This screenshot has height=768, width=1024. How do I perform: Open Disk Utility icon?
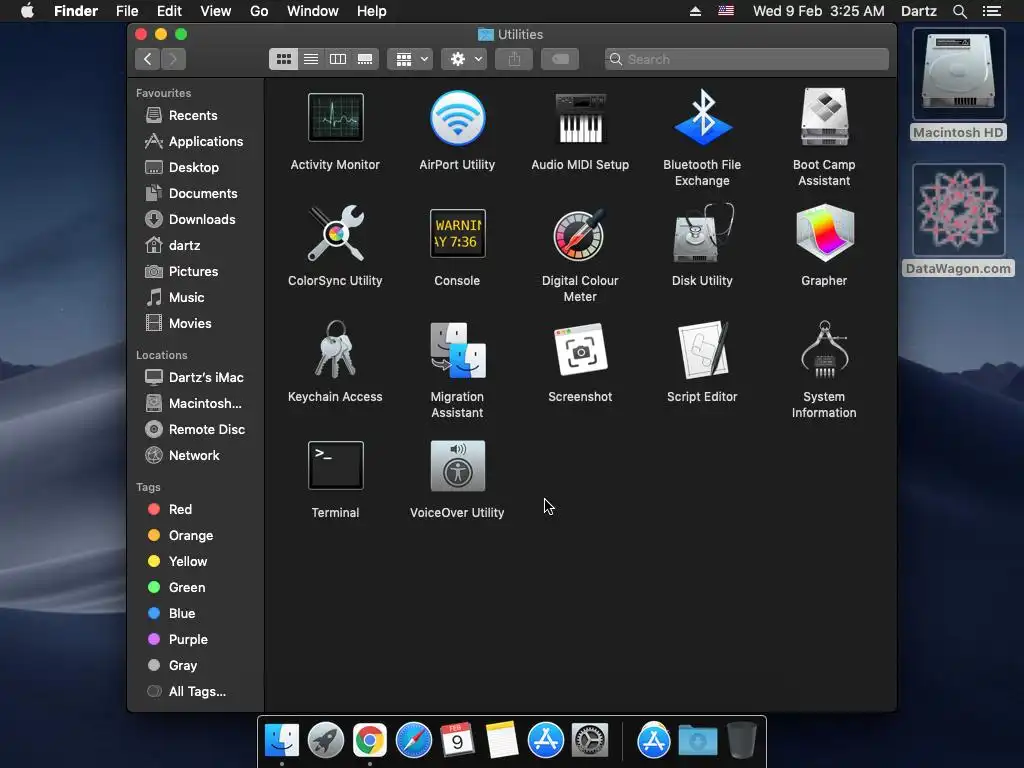702,233
